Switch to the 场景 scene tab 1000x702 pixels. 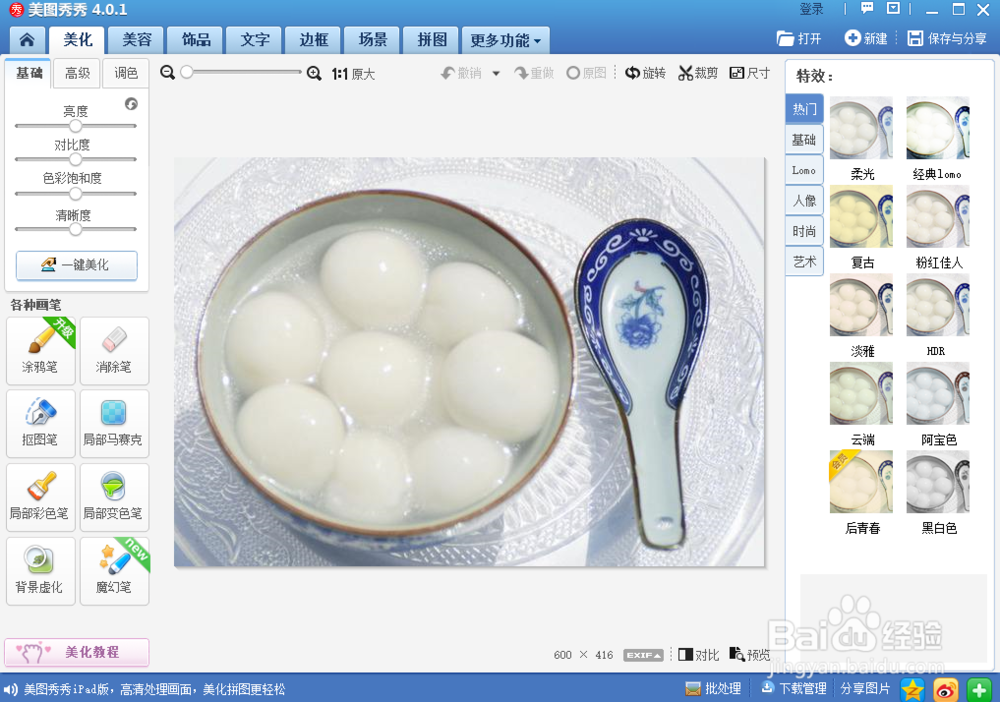click(x=372, y=40)
